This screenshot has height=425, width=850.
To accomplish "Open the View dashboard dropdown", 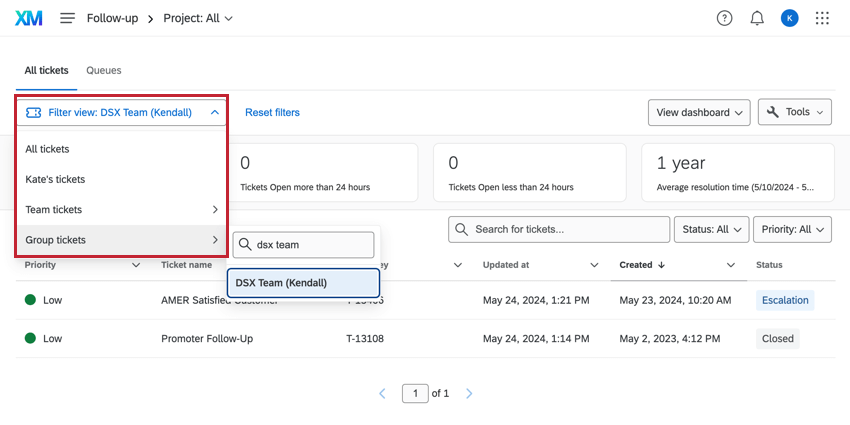I will (699, 113).
